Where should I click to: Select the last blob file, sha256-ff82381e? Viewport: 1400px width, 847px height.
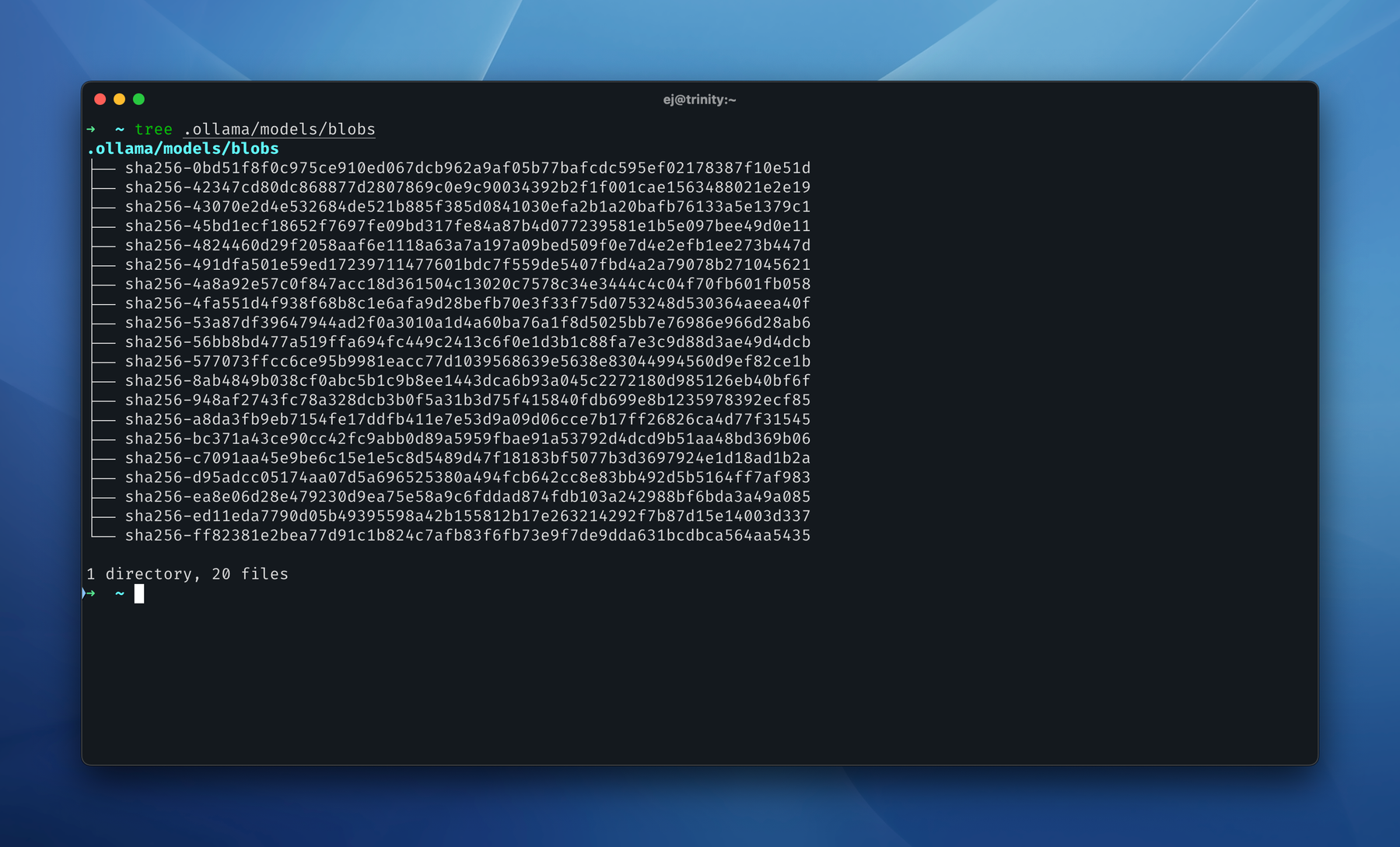pos(467,535)
